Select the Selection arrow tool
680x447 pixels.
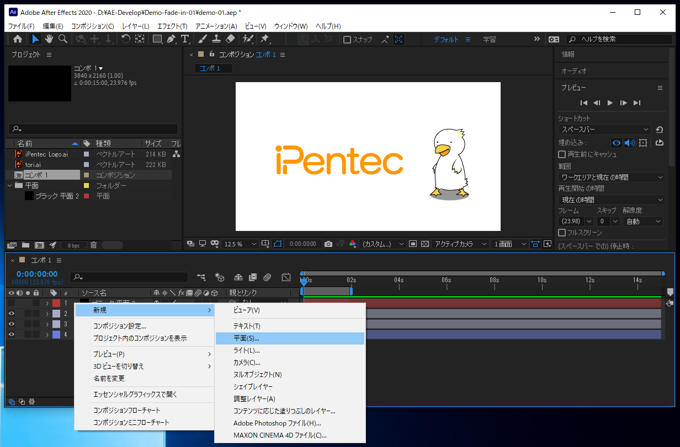coord(35,39)
